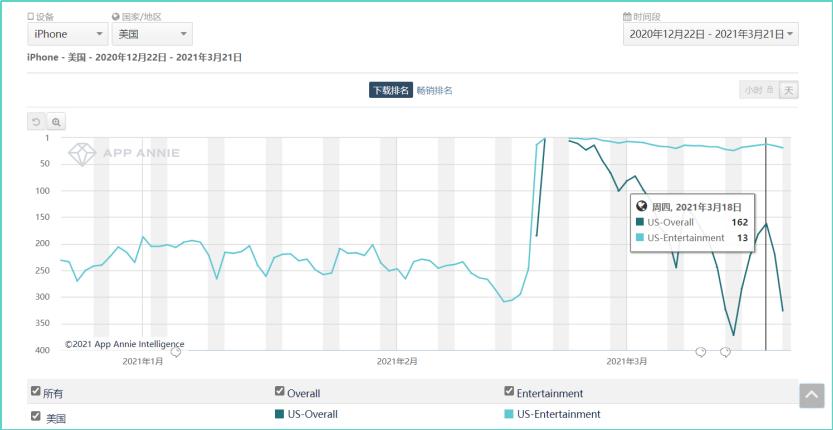Select the 天 daily view button
This screenshot has width=833, height=430.
click(789, 90)
